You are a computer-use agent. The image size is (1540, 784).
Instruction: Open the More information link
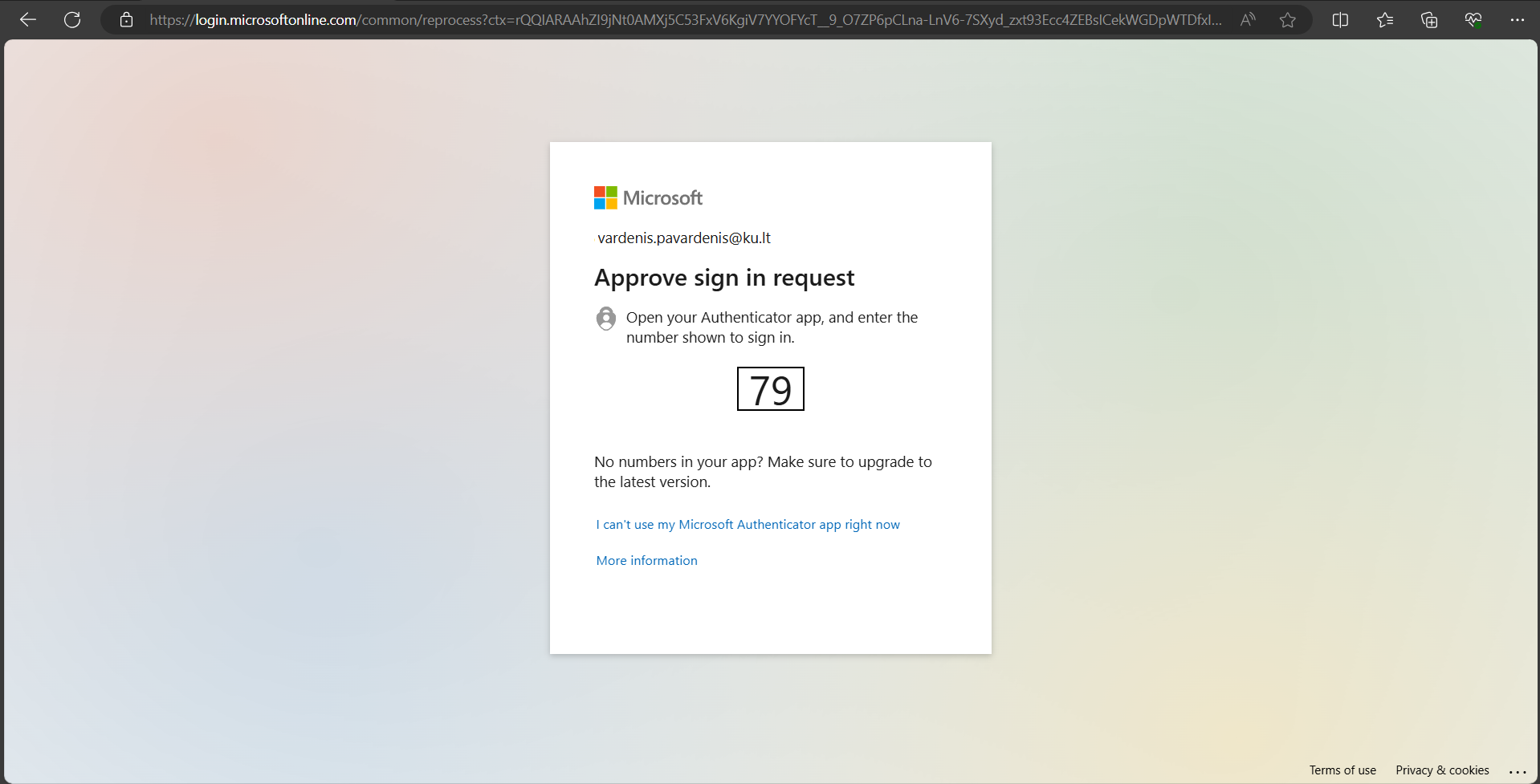646,561
